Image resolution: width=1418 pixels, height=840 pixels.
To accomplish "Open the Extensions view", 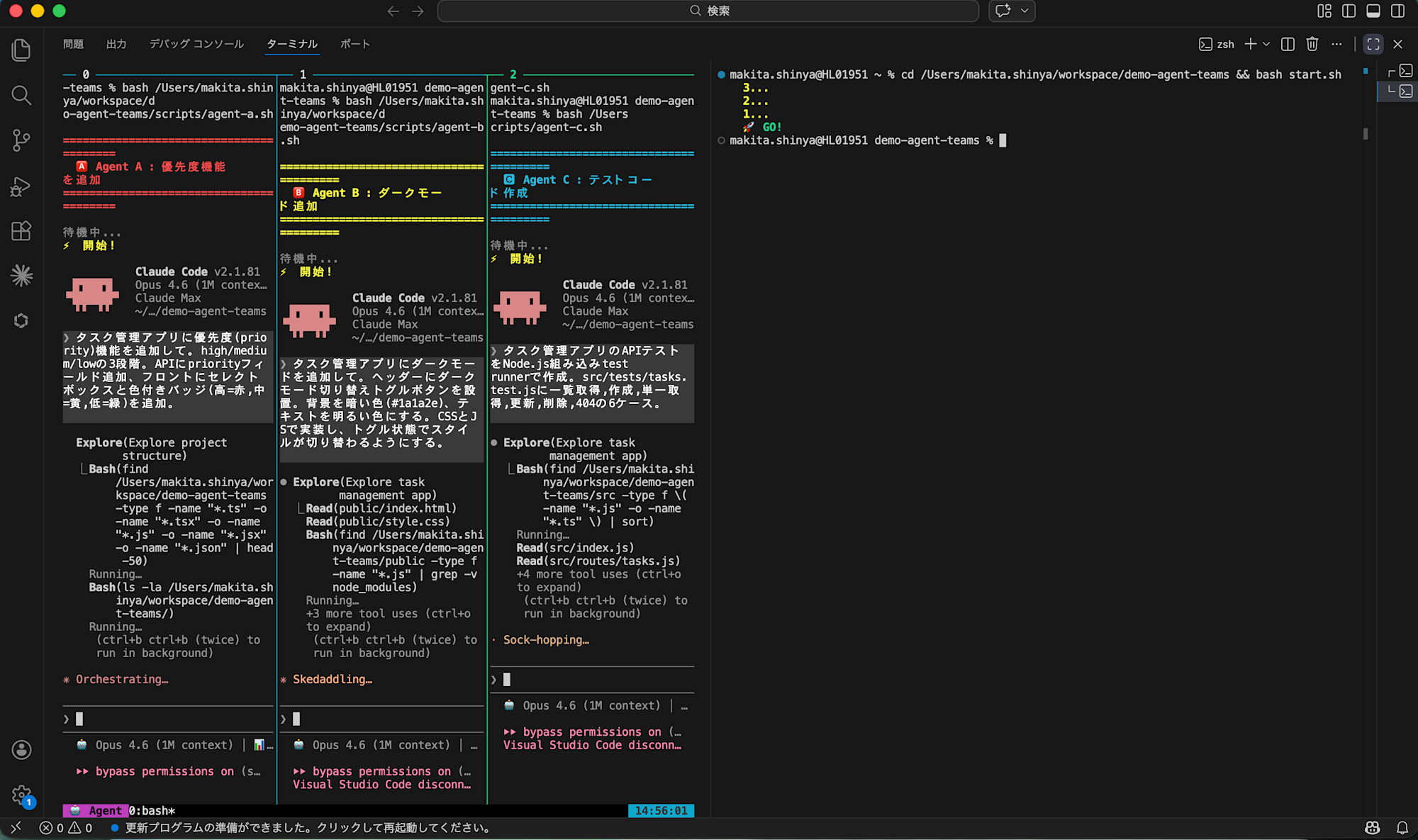I will click(x=21, y=231).
